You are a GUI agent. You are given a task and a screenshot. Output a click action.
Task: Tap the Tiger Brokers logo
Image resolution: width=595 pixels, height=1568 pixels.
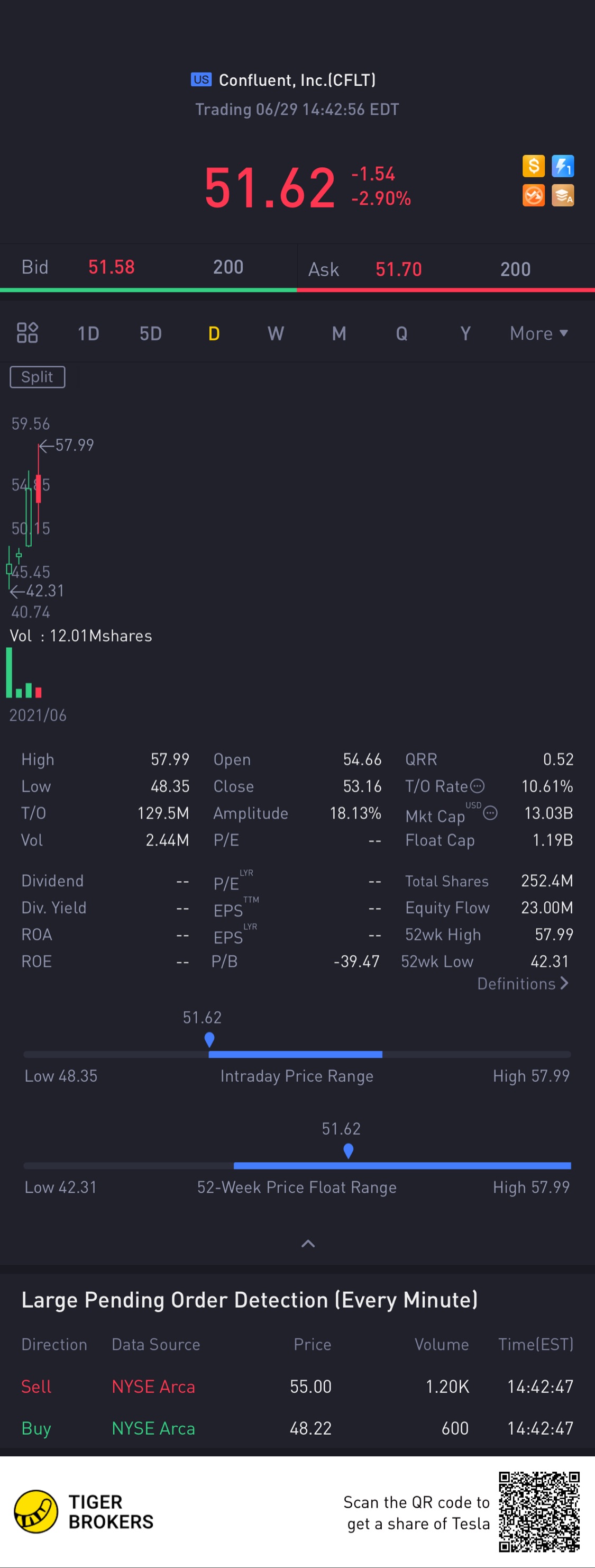[36, 1511]
